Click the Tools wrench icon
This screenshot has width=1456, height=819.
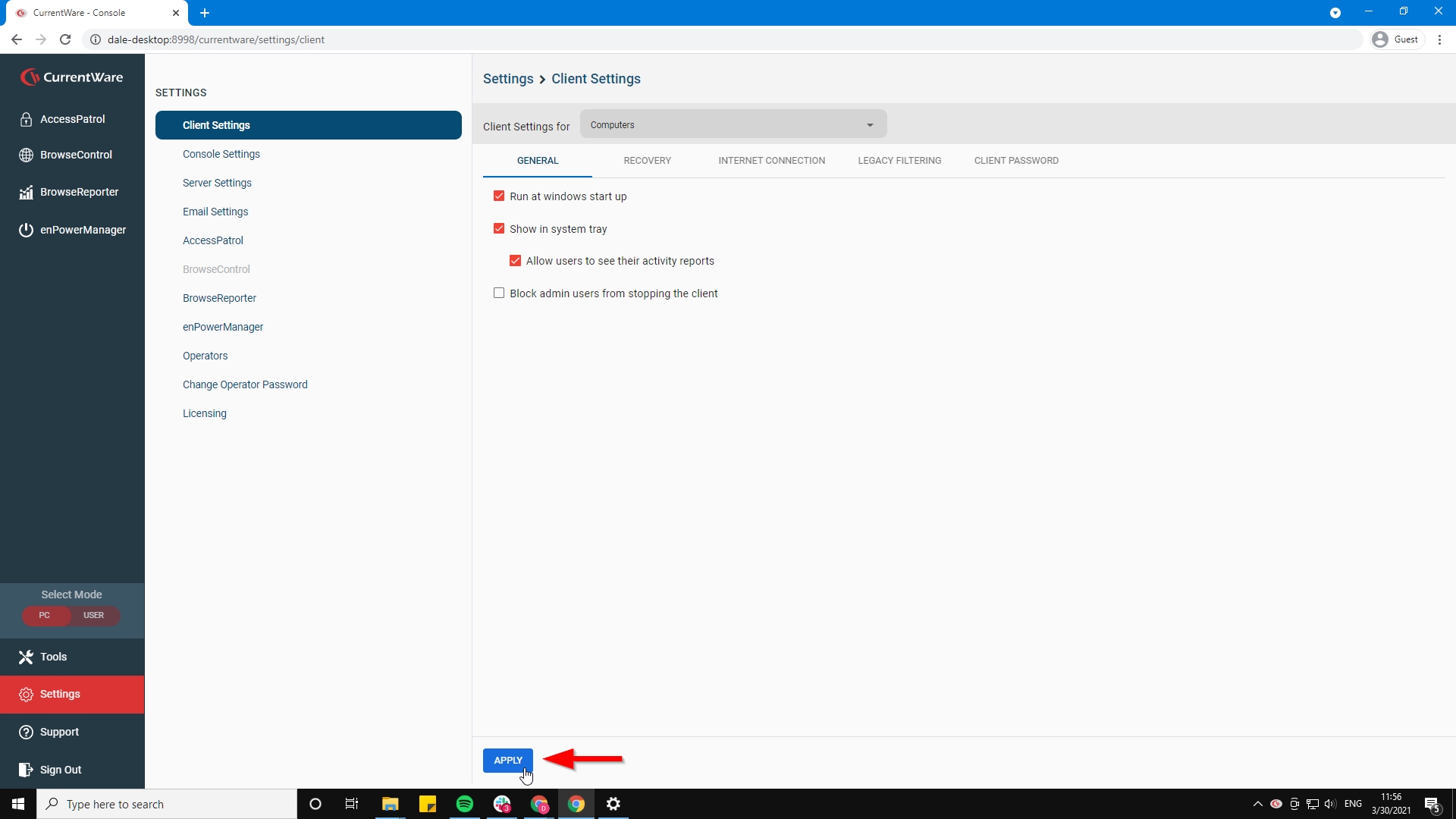pos(26,657)
